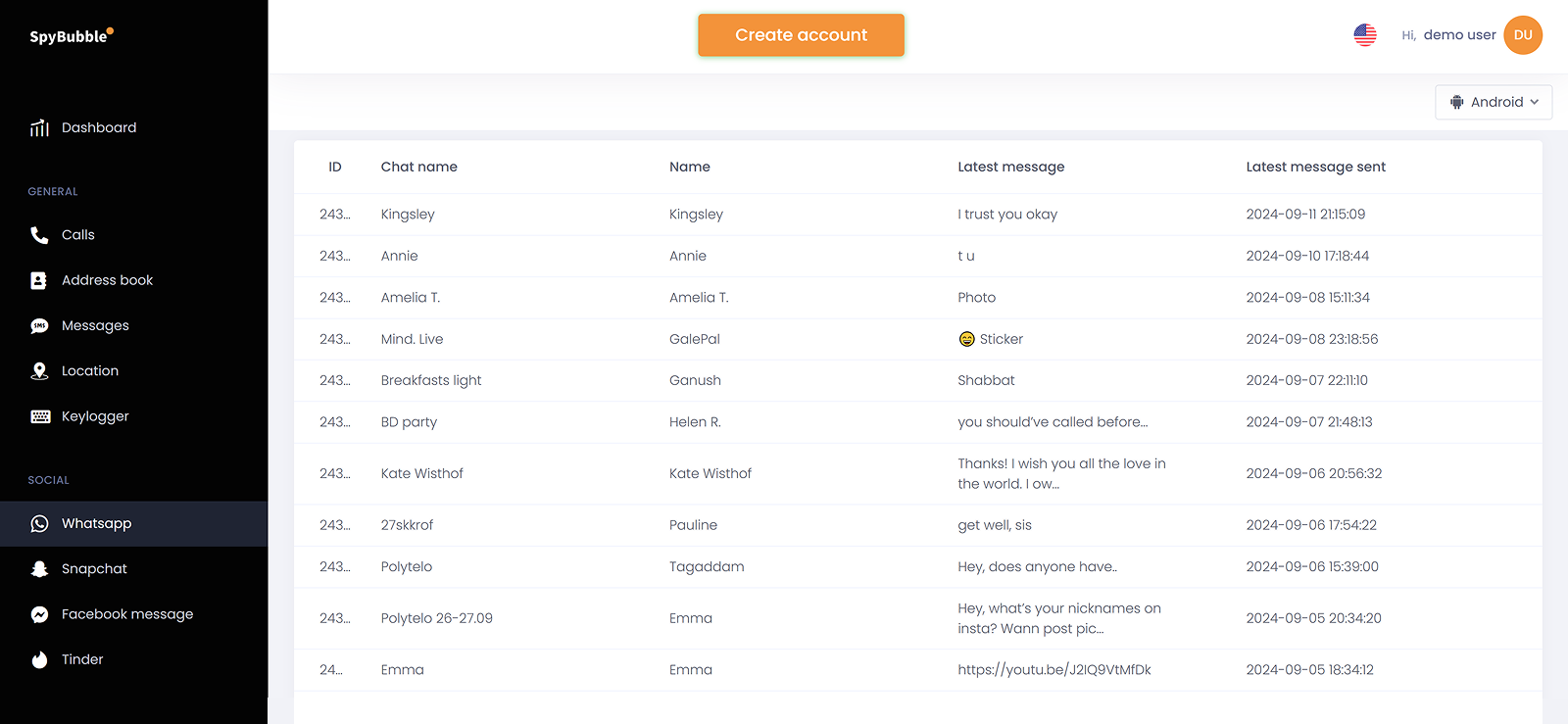The height and width of the screenshot is (724, 1568).
Task: Click message 'you should've called before...'
Action: [1053, 422]
